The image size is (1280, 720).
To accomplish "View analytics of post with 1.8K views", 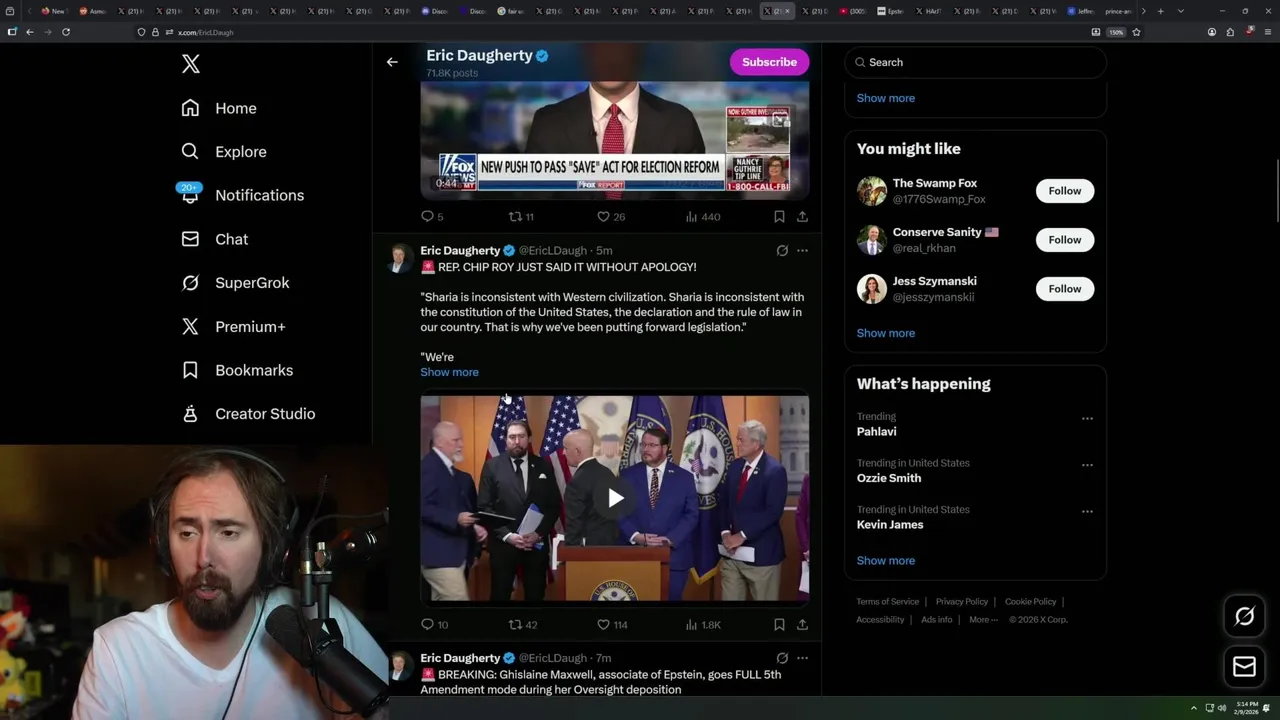I will click(x=703, y=624).
